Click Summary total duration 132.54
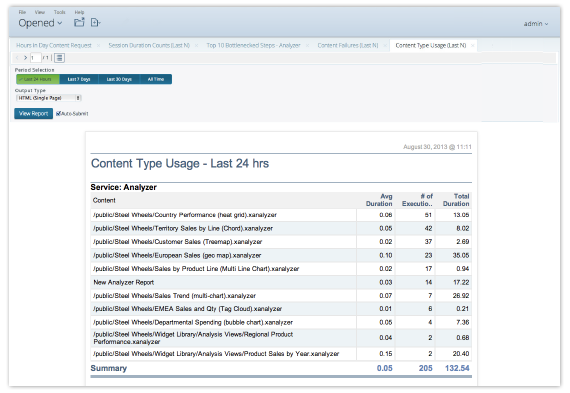Screen dimensions: 570x393 [x=457, y=368]
